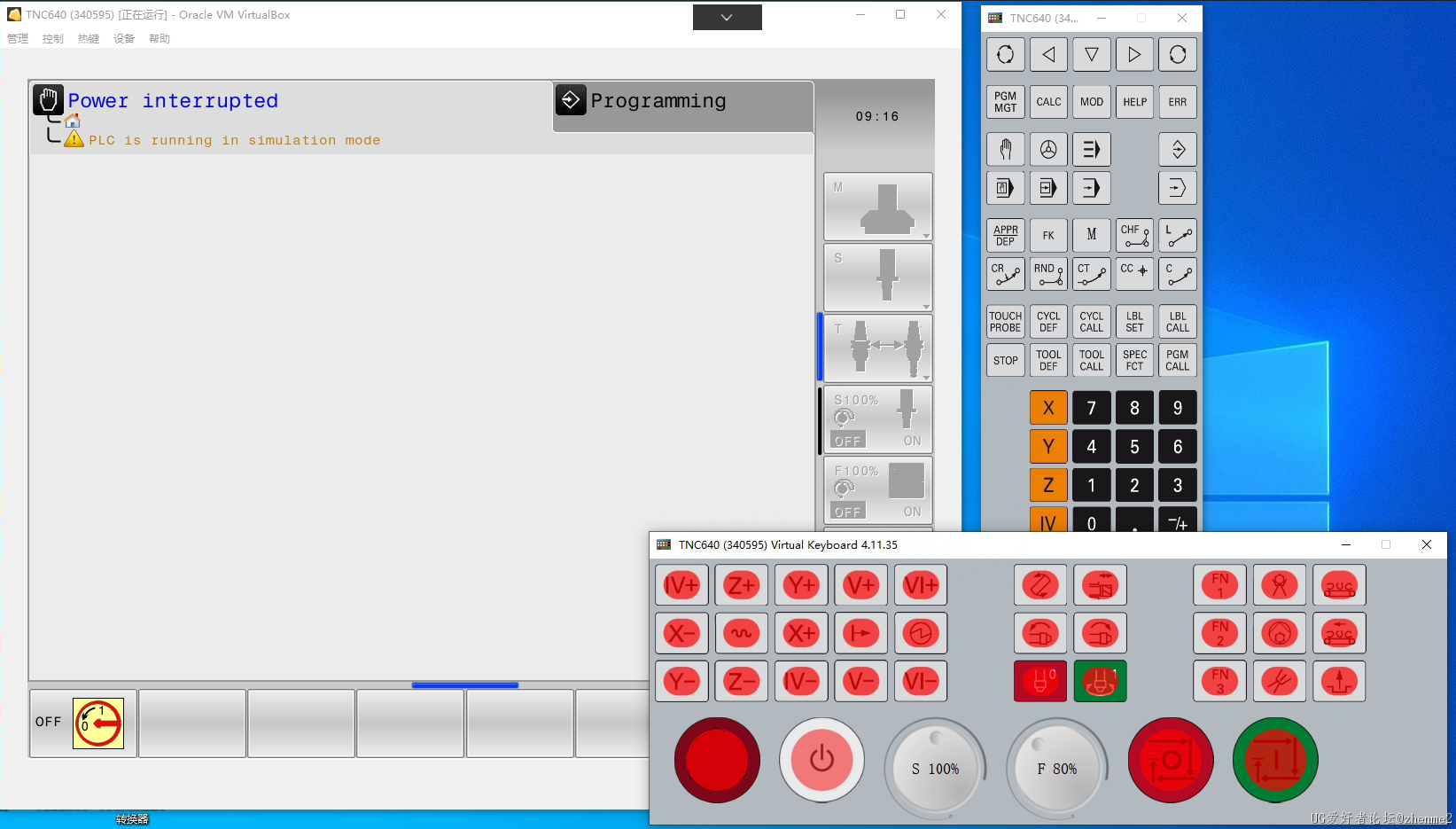Click the FN 3 function button

1219,681
